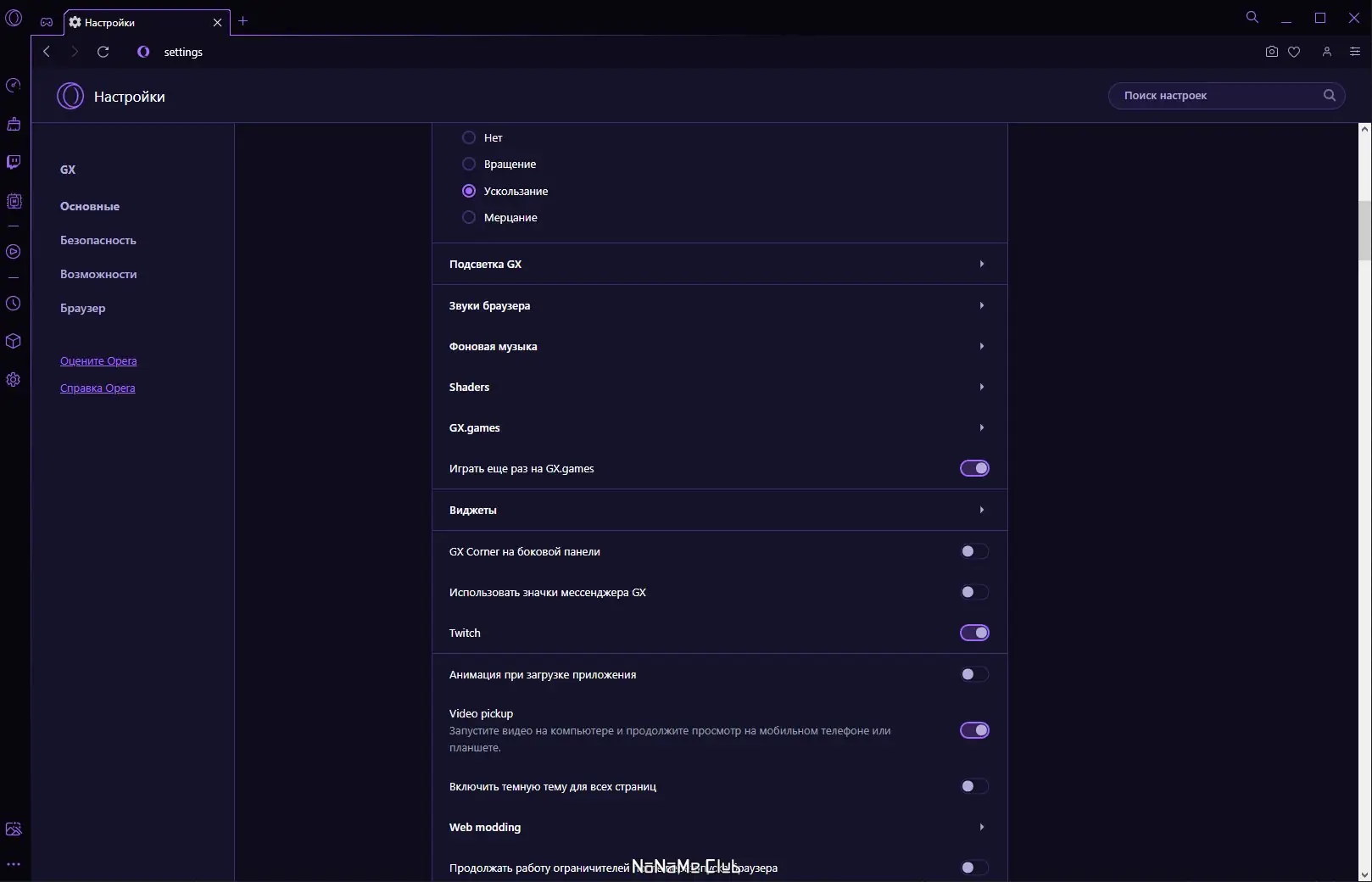Open history clock icon in sidebar

(14, 304)
